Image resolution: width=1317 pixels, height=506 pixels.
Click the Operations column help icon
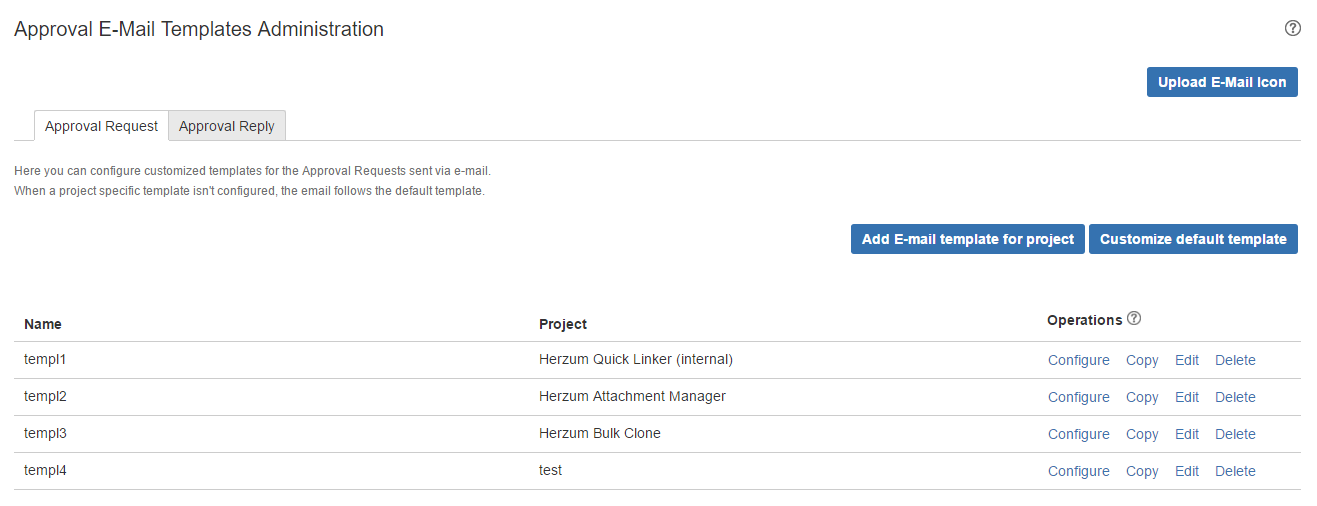(x=1134, y=319)
